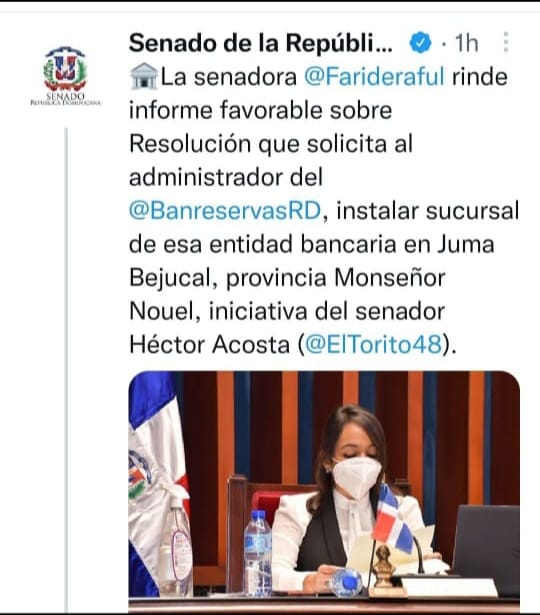Screen dimensions: 540x615
Task: Click the 'informe favorable sobre' tweet line
Action: point(260,110)
